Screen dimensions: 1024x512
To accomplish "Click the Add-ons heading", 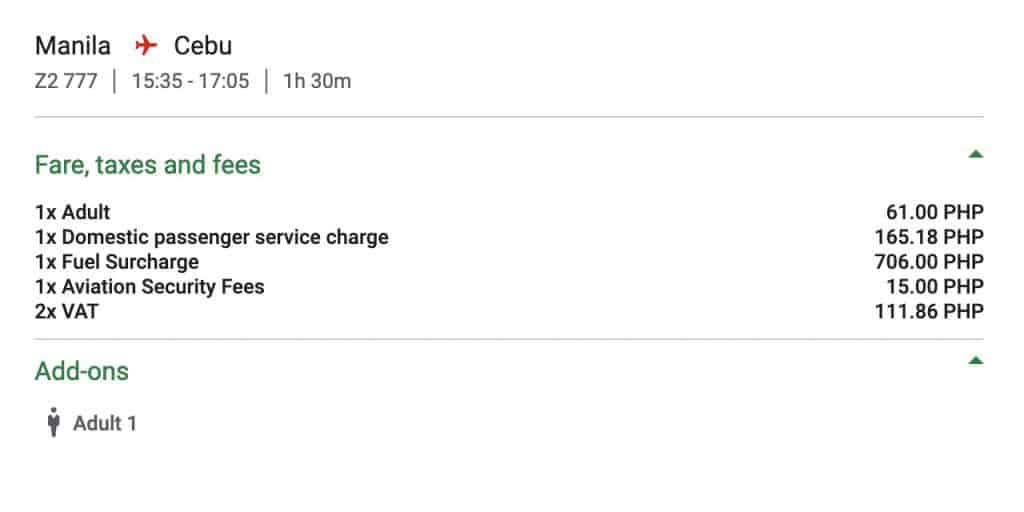I will point(82,371).
